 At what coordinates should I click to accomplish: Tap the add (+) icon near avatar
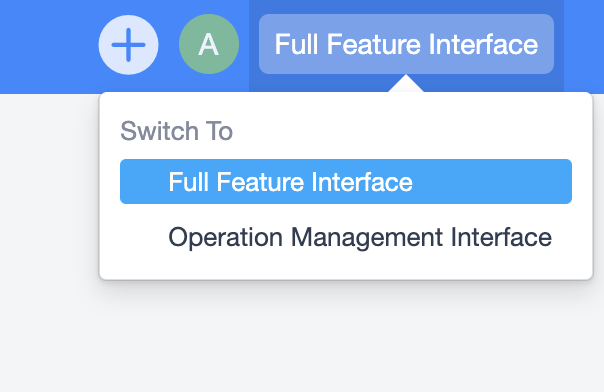128,45
